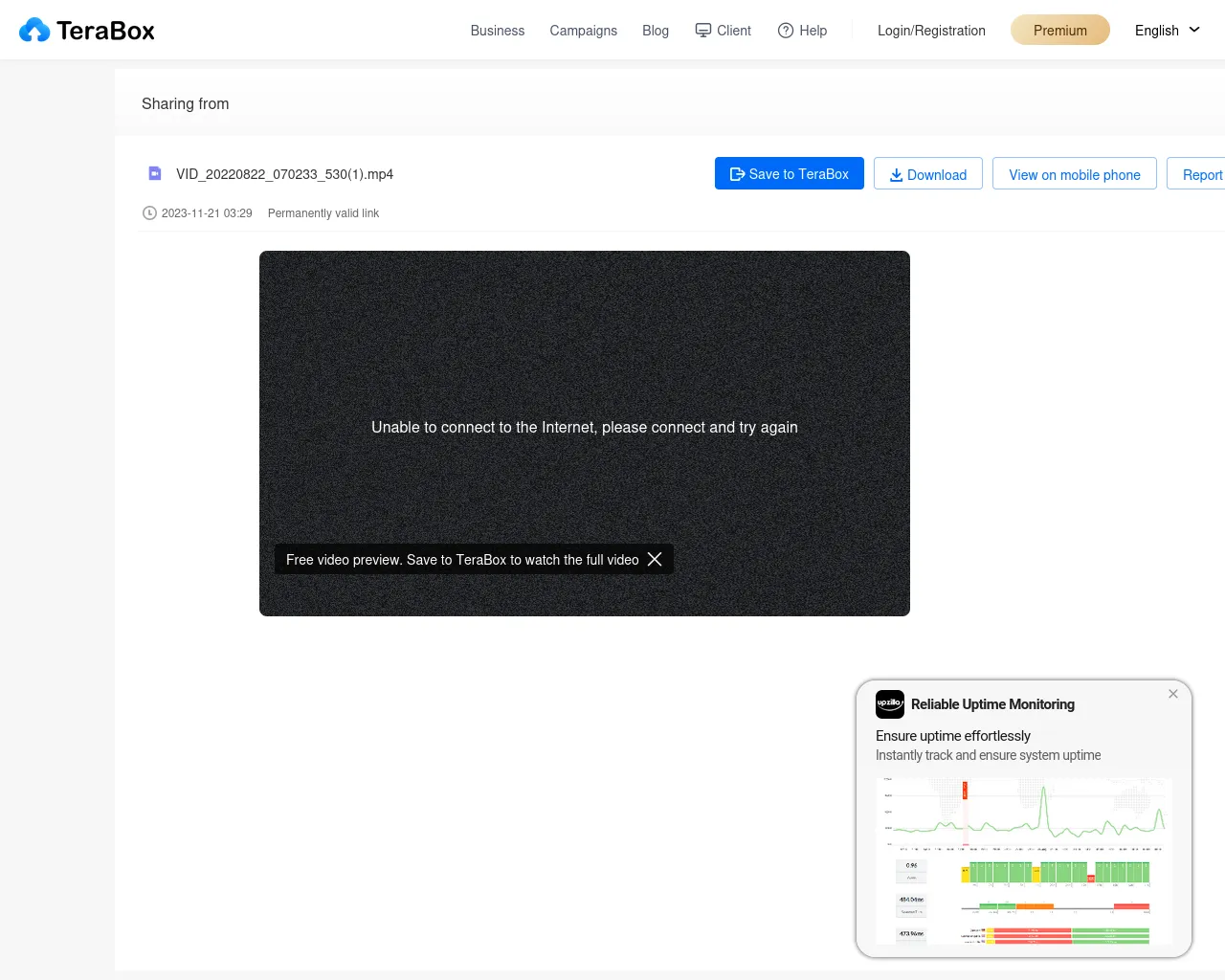Click the Client monitor icon
Screen dimensions: 1225x980
[703, 31]
